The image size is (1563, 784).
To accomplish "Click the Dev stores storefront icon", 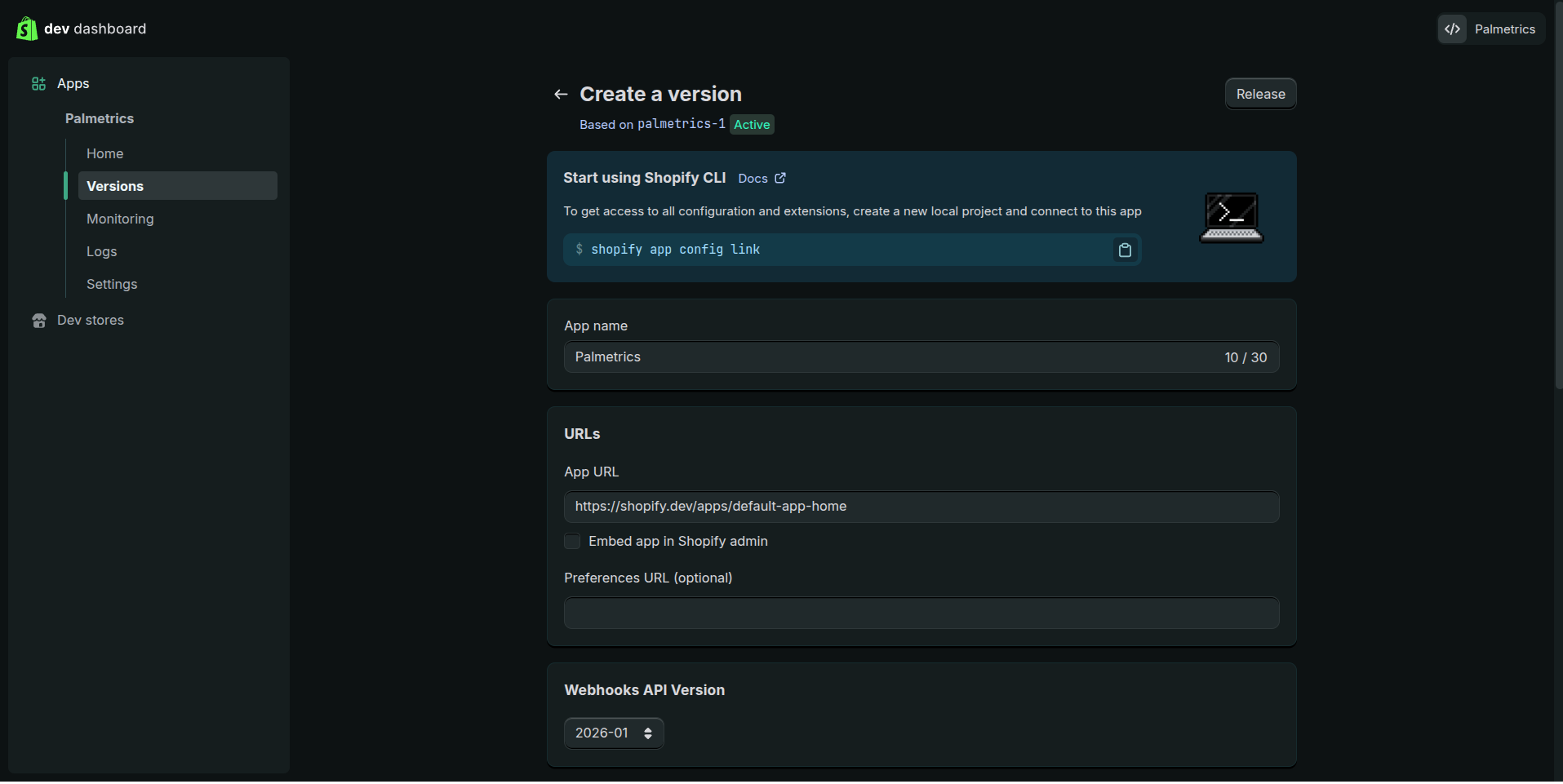I will (x=38, y=321).
